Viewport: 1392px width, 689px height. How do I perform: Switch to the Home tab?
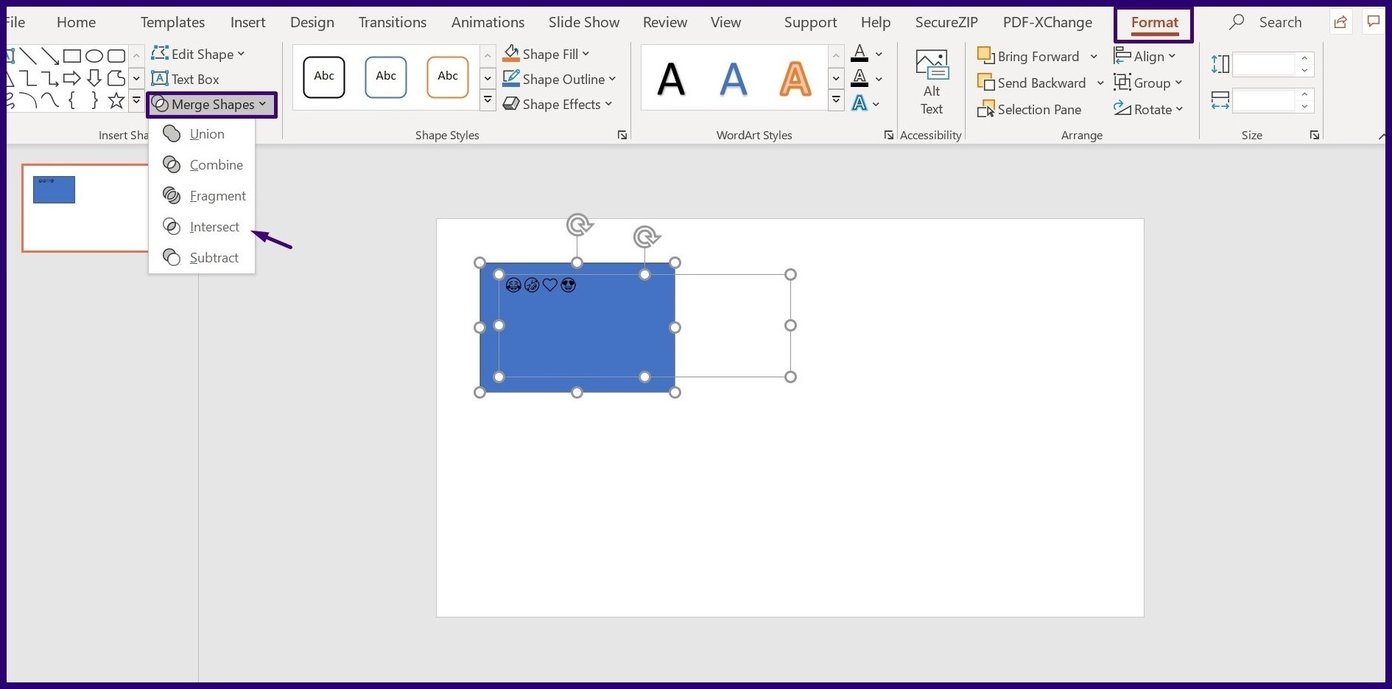(76, 22)
